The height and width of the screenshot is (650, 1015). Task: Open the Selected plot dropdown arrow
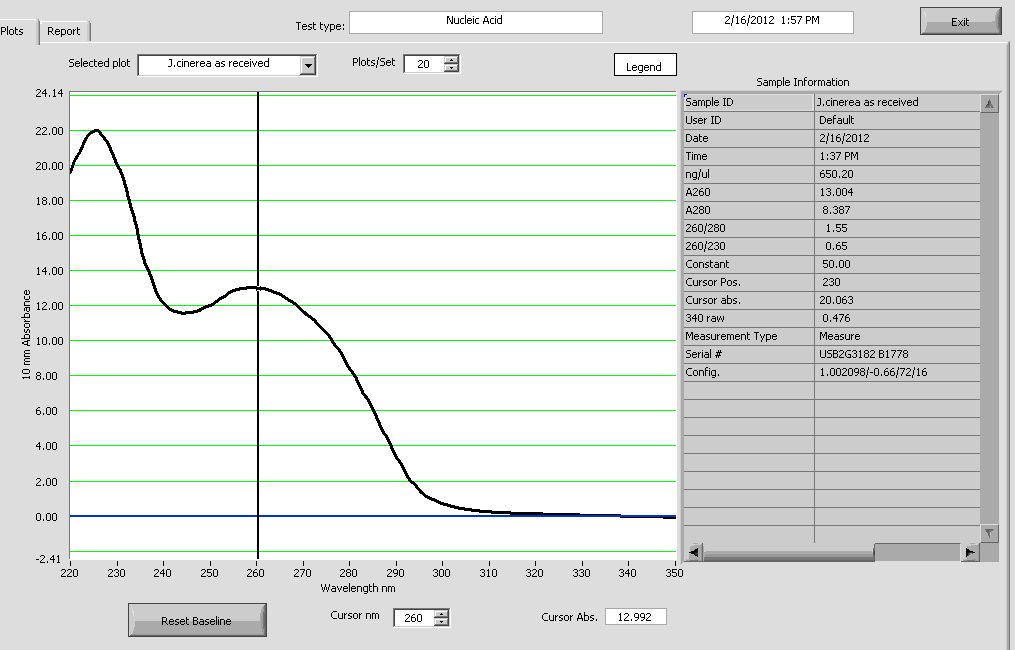(308, 65)
